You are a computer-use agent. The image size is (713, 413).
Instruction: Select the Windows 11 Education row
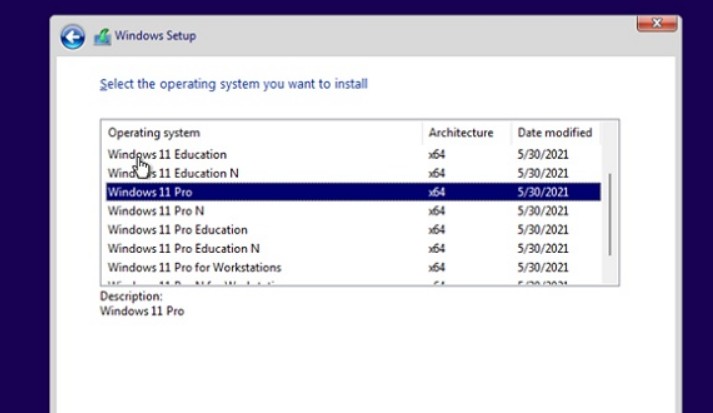[353, 155]
